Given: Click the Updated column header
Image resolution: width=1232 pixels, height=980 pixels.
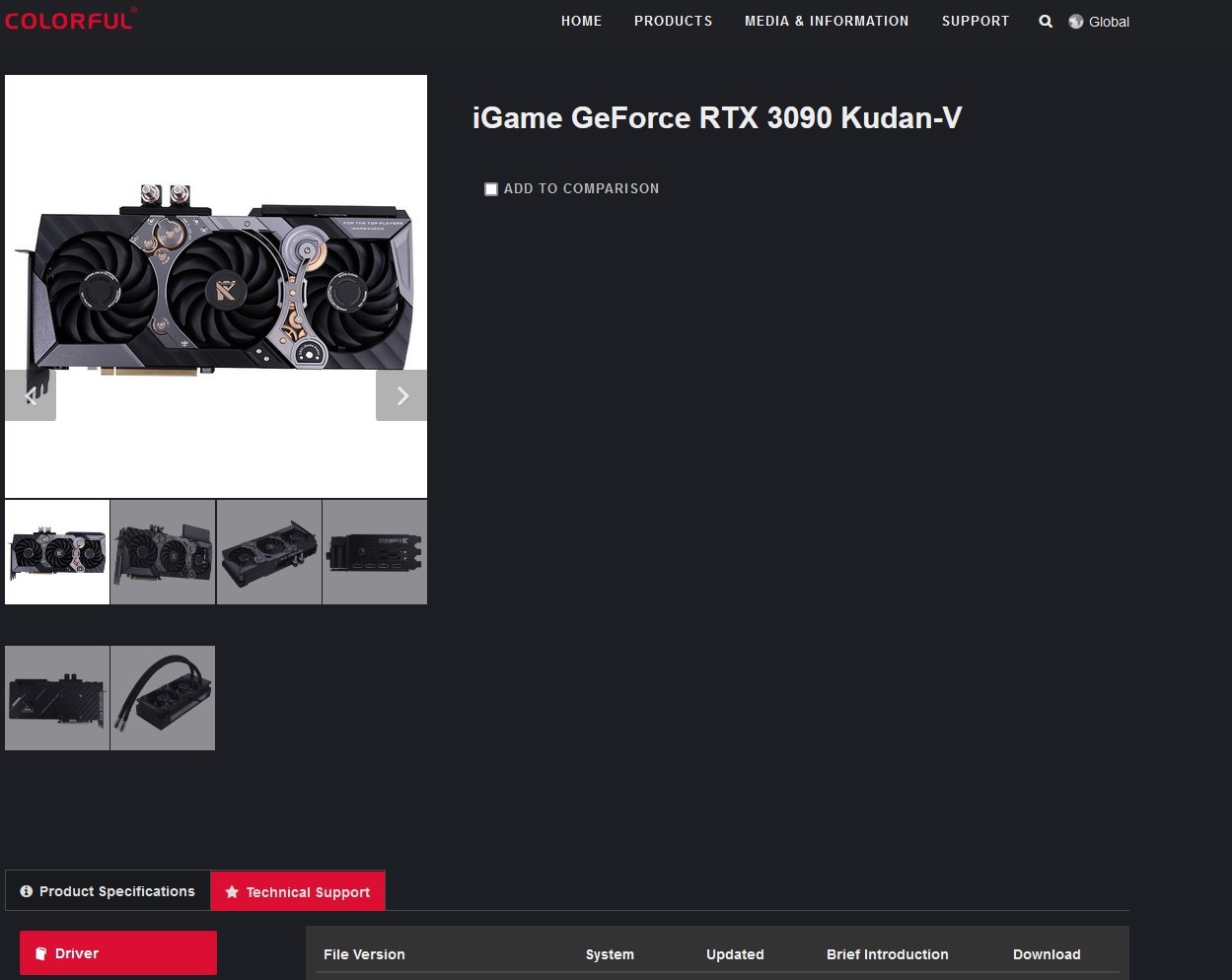Looking at the screenshot, I should click(735, 954).
